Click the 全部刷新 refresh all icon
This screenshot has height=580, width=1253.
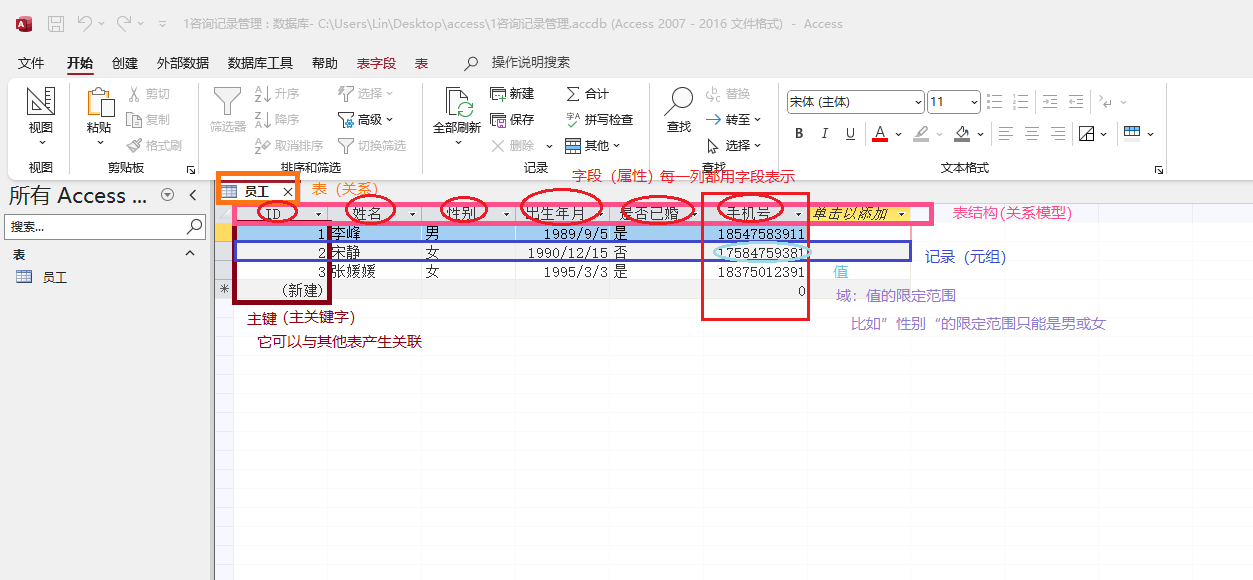[x=457, y=103]
